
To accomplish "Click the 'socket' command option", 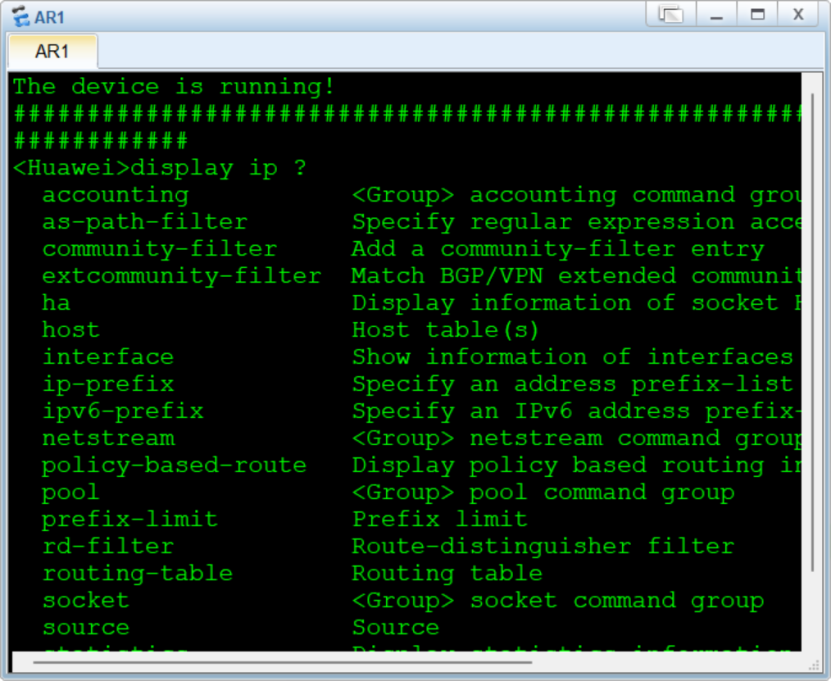I will click(86, 600).
